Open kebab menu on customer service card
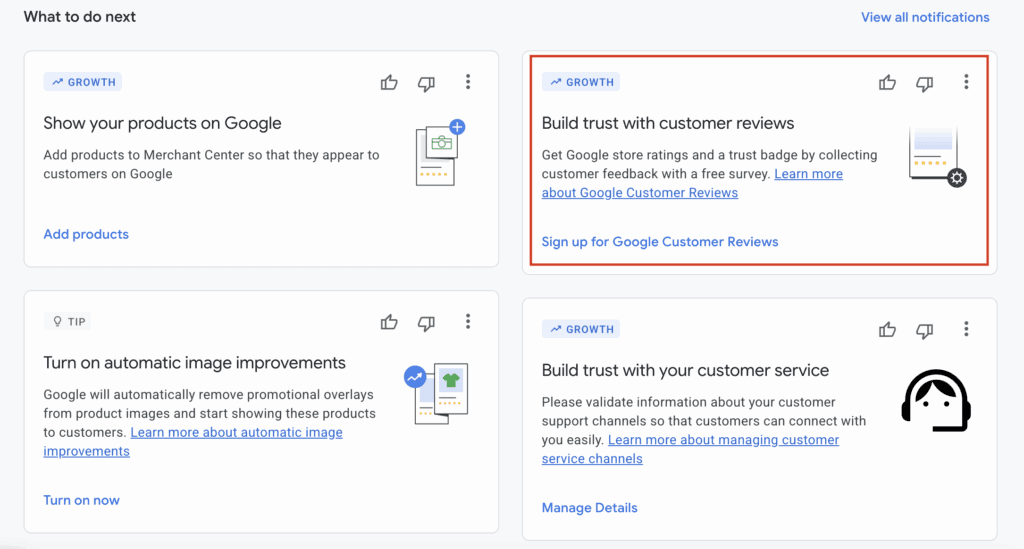The width and height of the screenshot is (1024, 549). coord(966,328)
